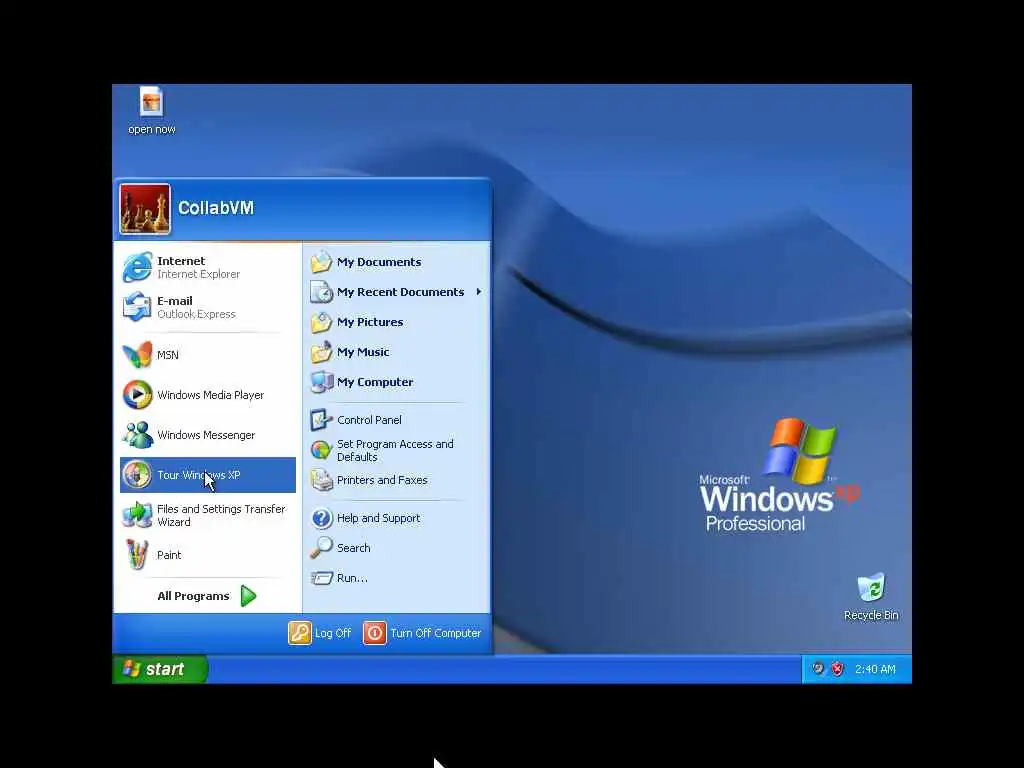1024x768 pixels.
Task: Click the 'Recycle Bin' label text
Action: point(871,615)
